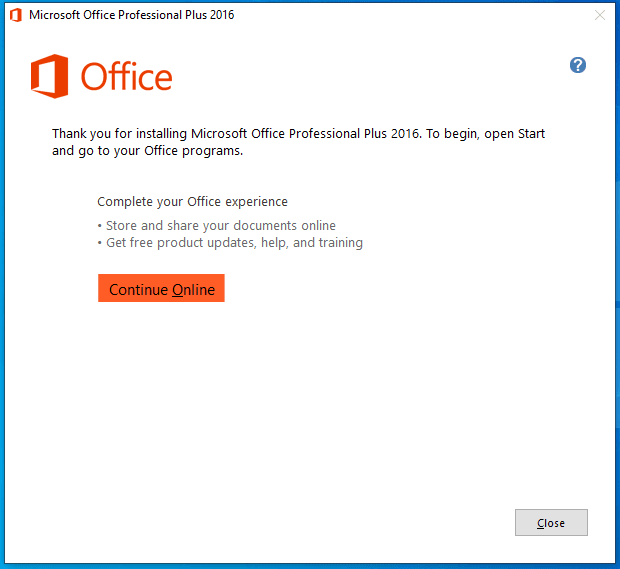Click the "Complete your Office experience" heading

(x=192, y=202)
